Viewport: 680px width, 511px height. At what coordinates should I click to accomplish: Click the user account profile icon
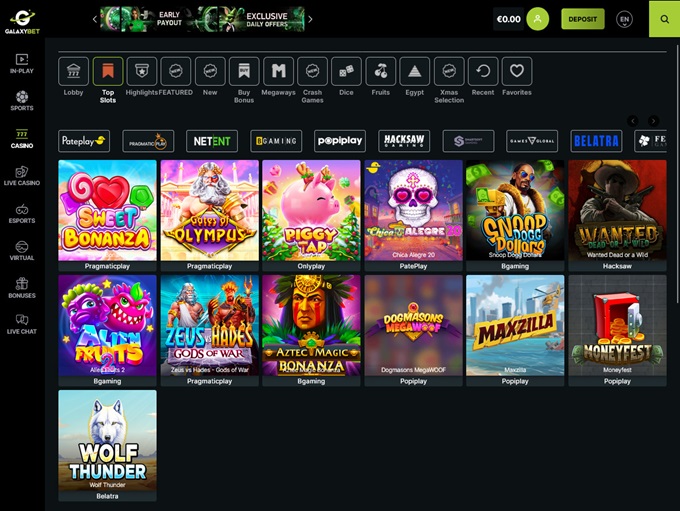click(x=538, y=19)
